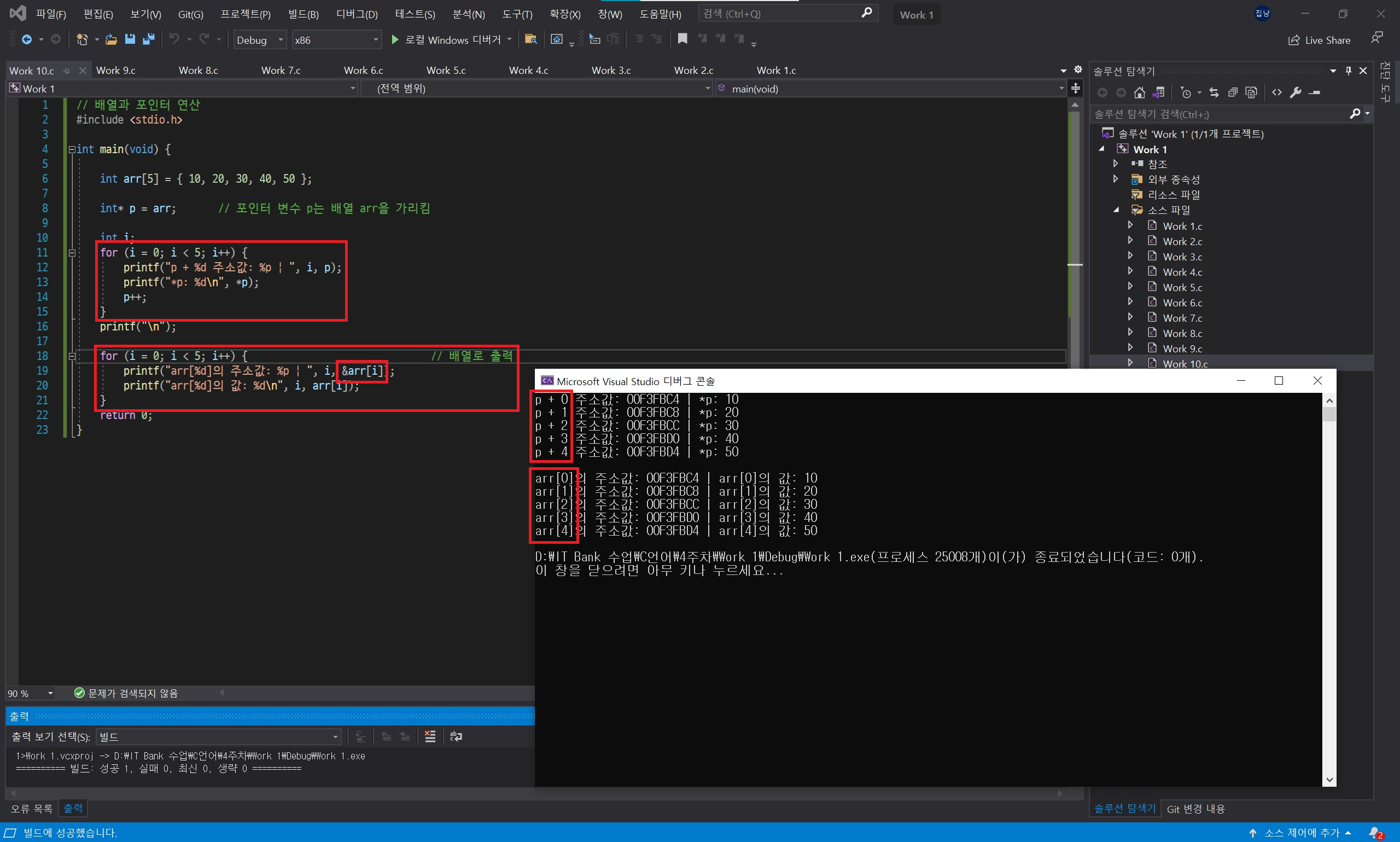1400x842 pixels.
Task: Switch to the 오류 목록 panel
Action: click(31, 808)
